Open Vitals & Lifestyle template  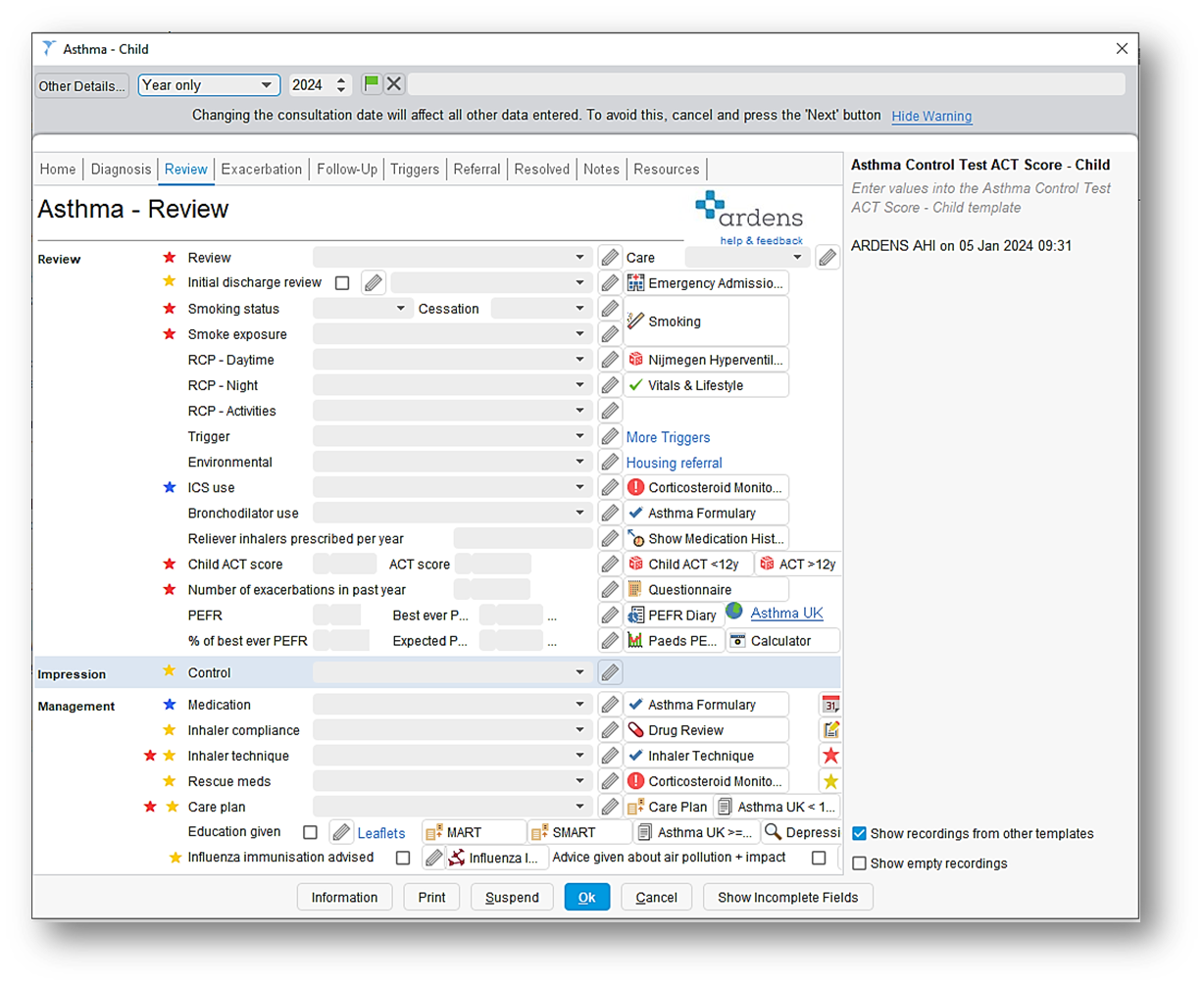706,385
